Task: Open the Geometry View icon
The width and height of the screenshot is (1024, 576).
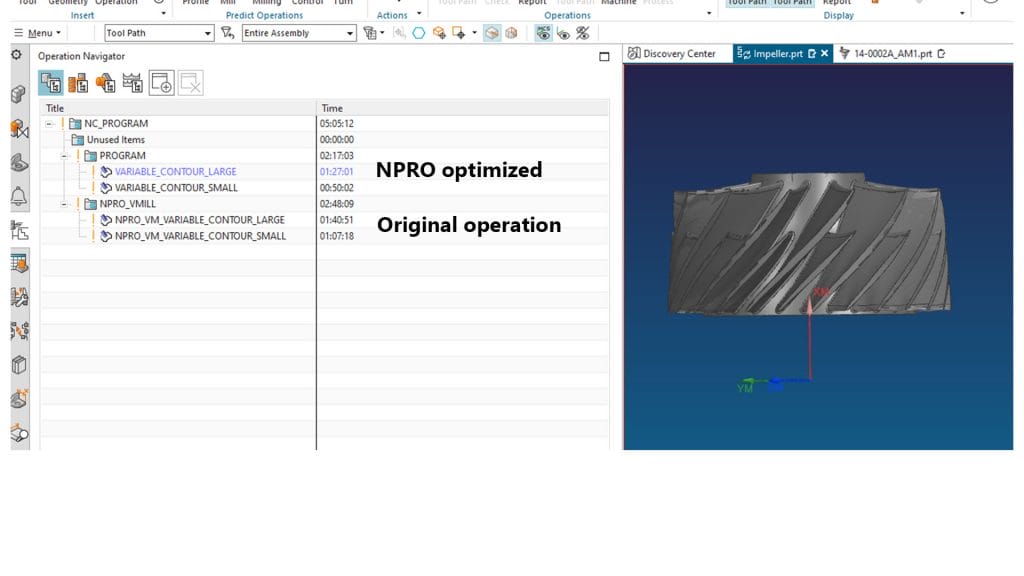Action: point(106,84)
